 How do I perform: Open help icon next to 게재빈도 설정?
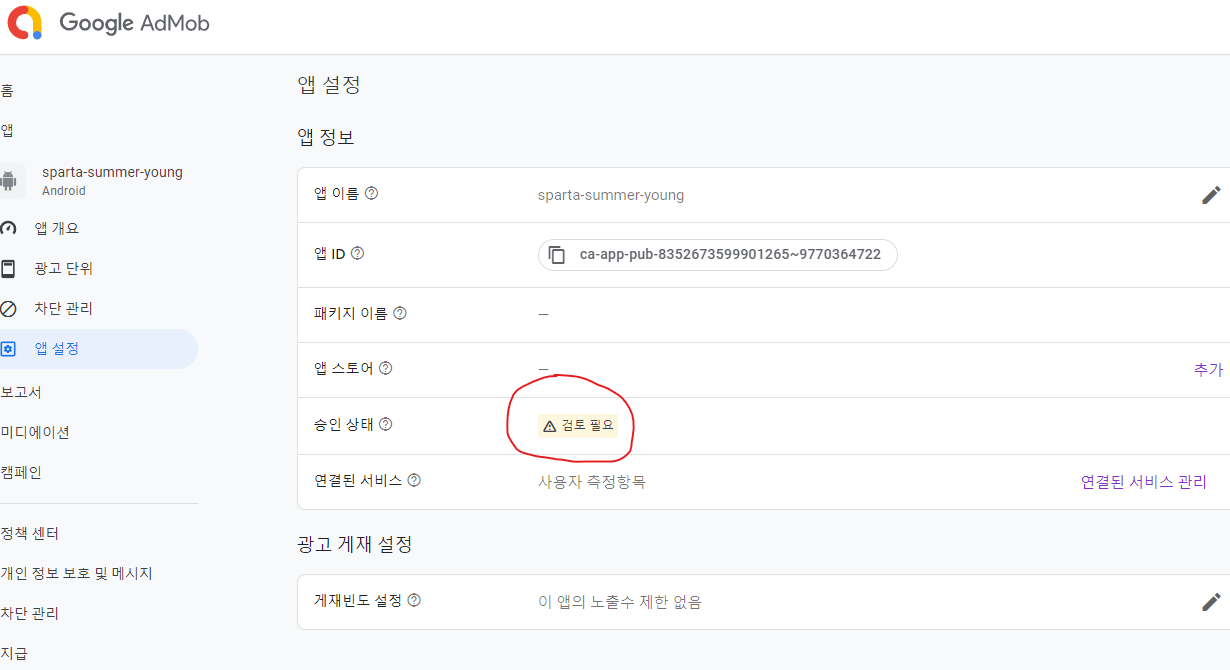414,600
